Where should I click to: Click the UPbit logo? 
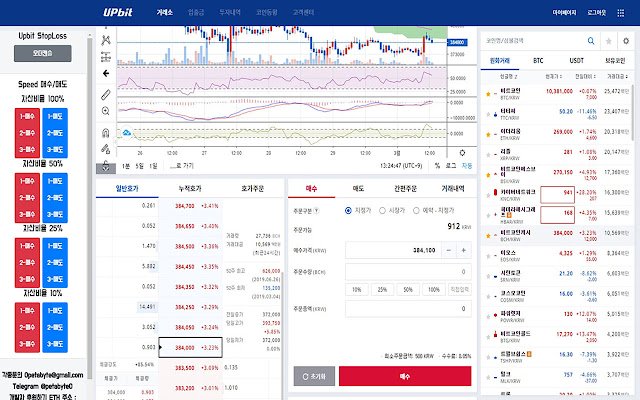[118, 12]
